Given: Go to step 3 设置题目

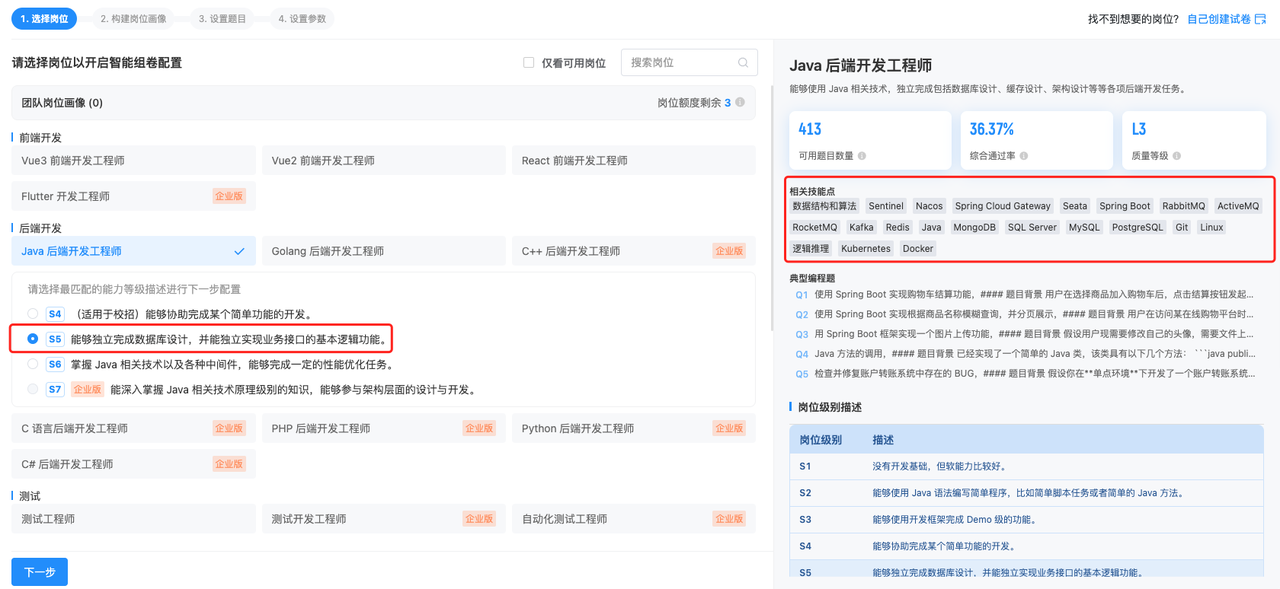Looking at the screenshot, I should (x=221, y=18).
